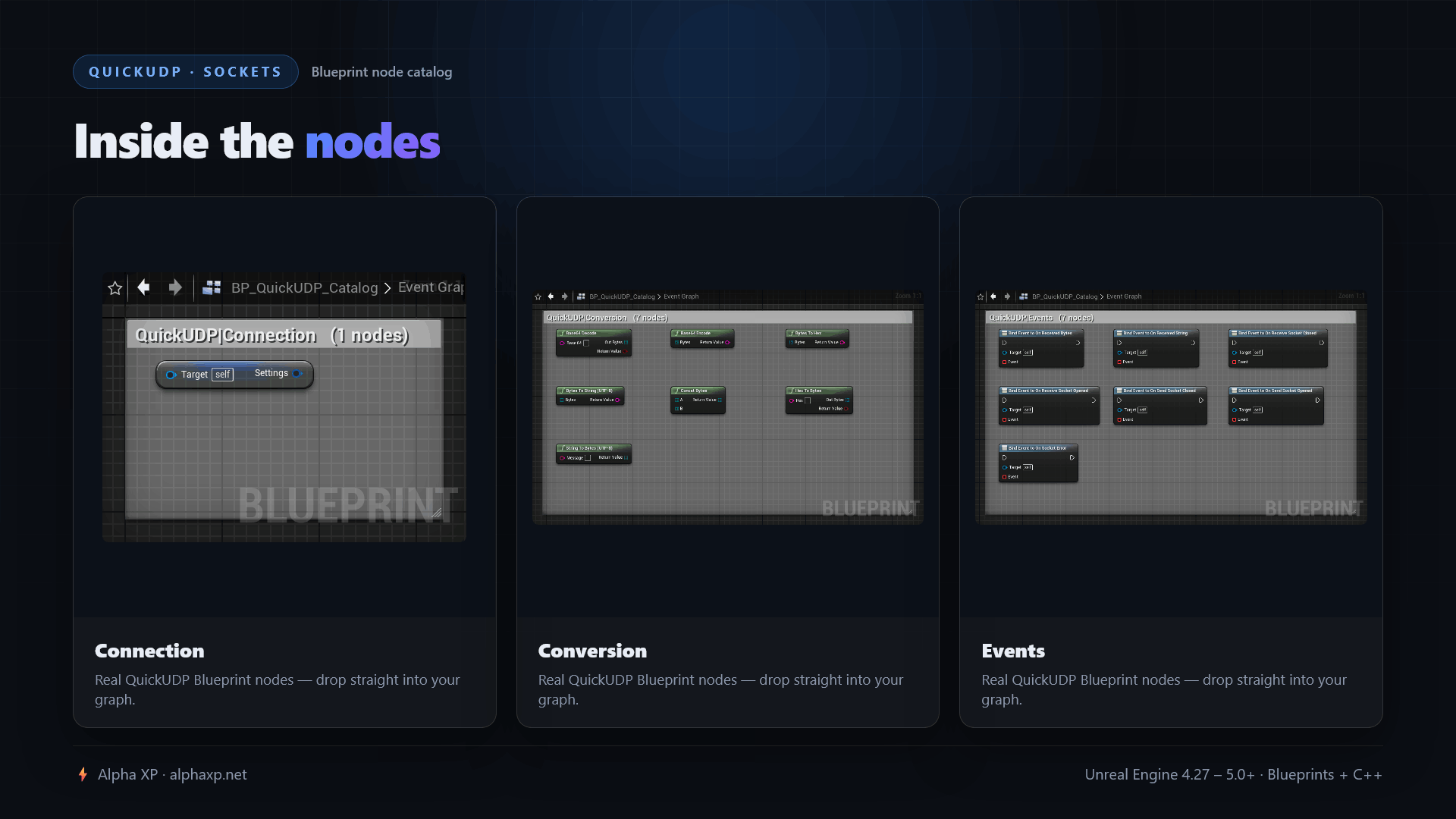This screenshot has height=819, width=1456.
Task: Click the Return Value pin on Bytes To Hex node
Action: 843,343
